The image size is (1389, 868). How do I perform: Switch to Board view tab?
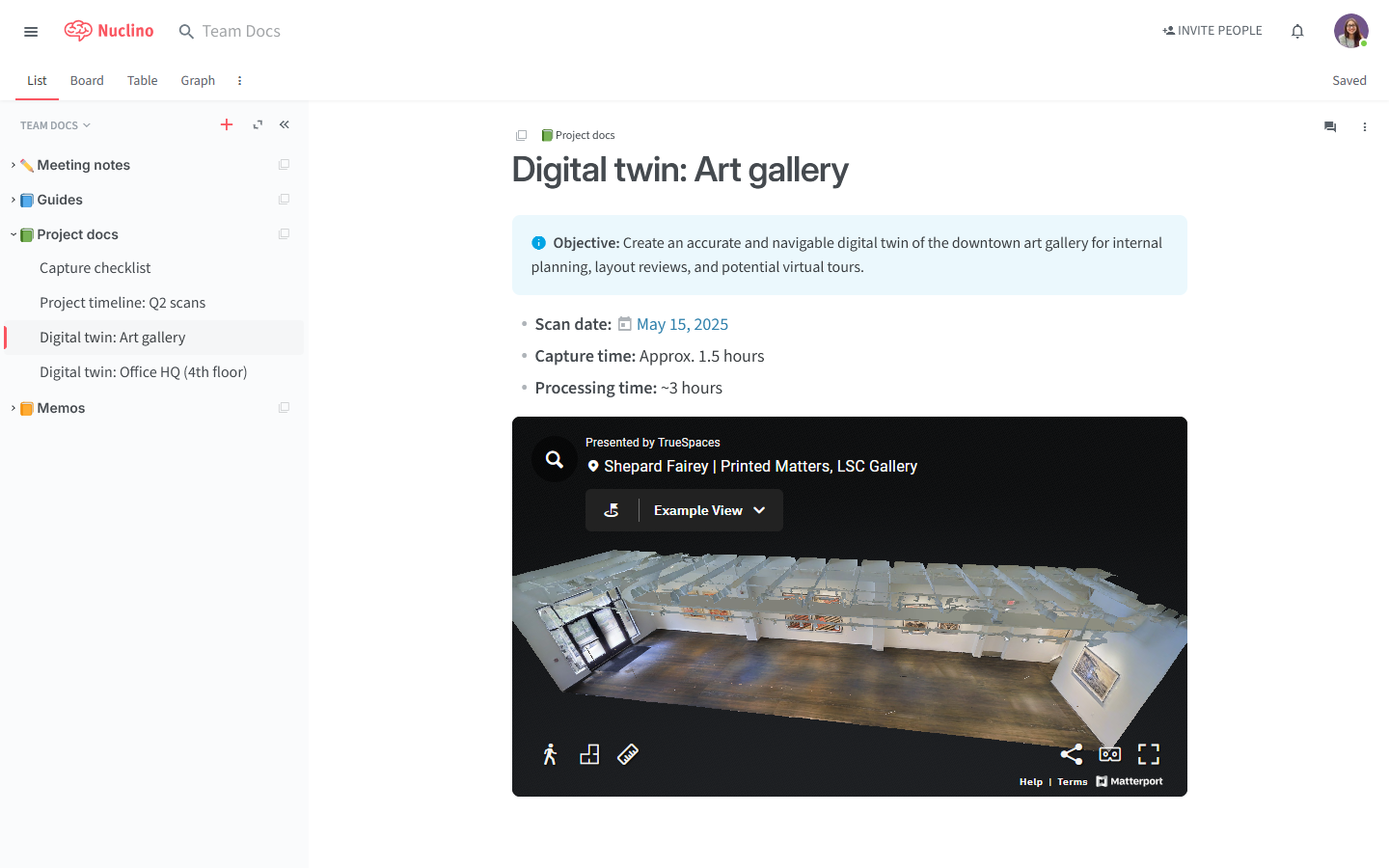point(87,80)
